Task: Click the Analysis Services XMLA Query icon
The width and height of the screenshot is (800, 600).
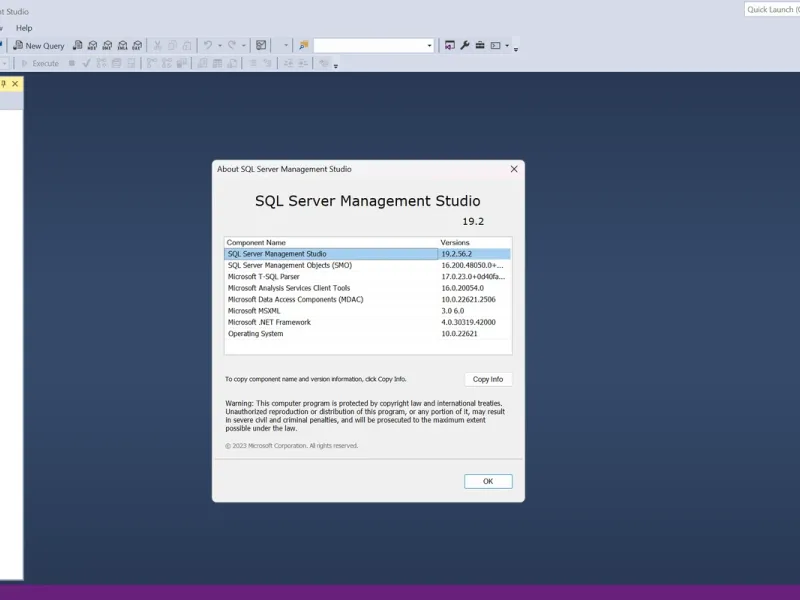Action: [x=122, y=45]
